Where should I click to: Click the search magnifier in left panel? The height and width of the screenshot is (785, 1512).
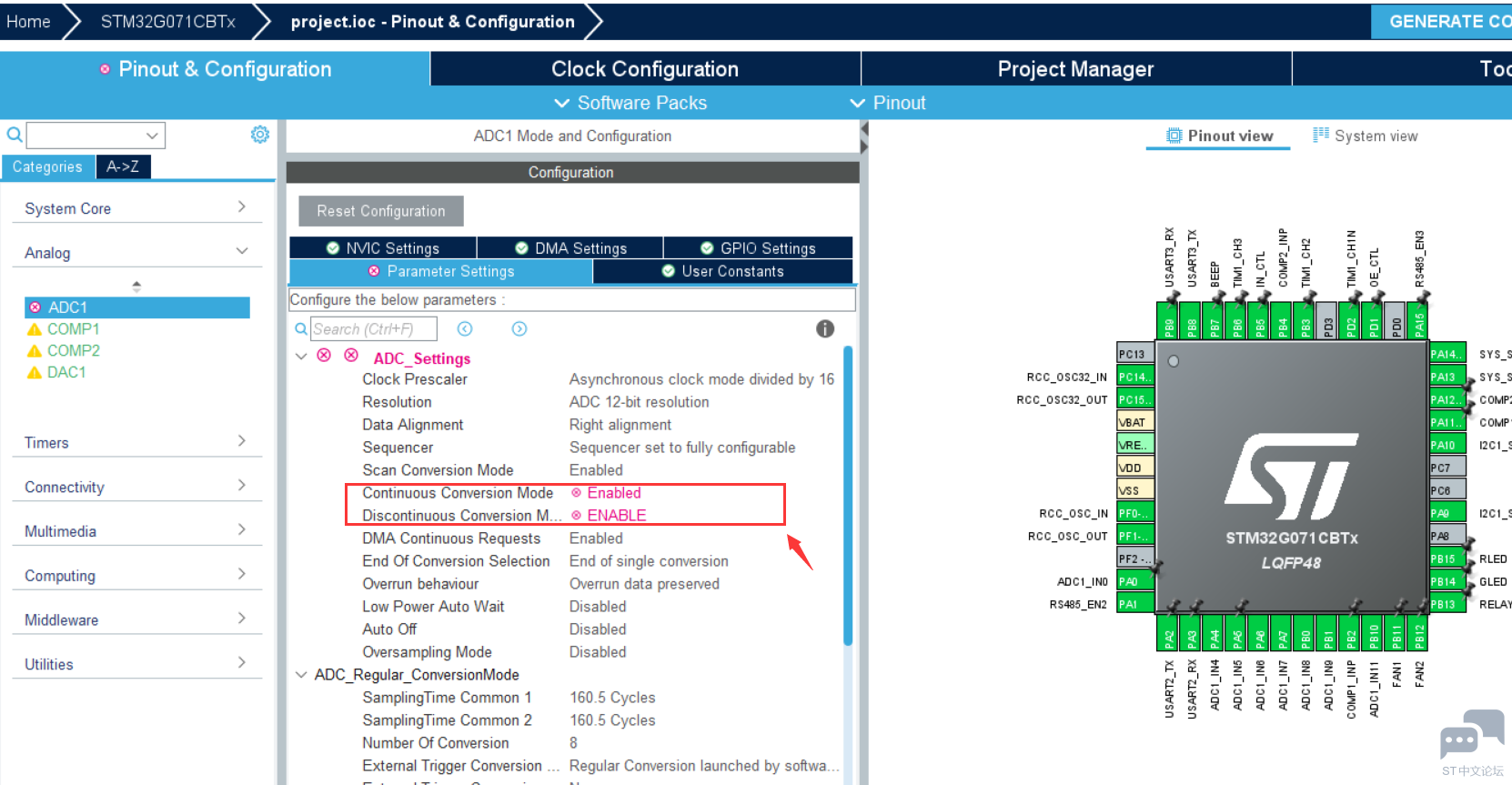pos(15,136)
